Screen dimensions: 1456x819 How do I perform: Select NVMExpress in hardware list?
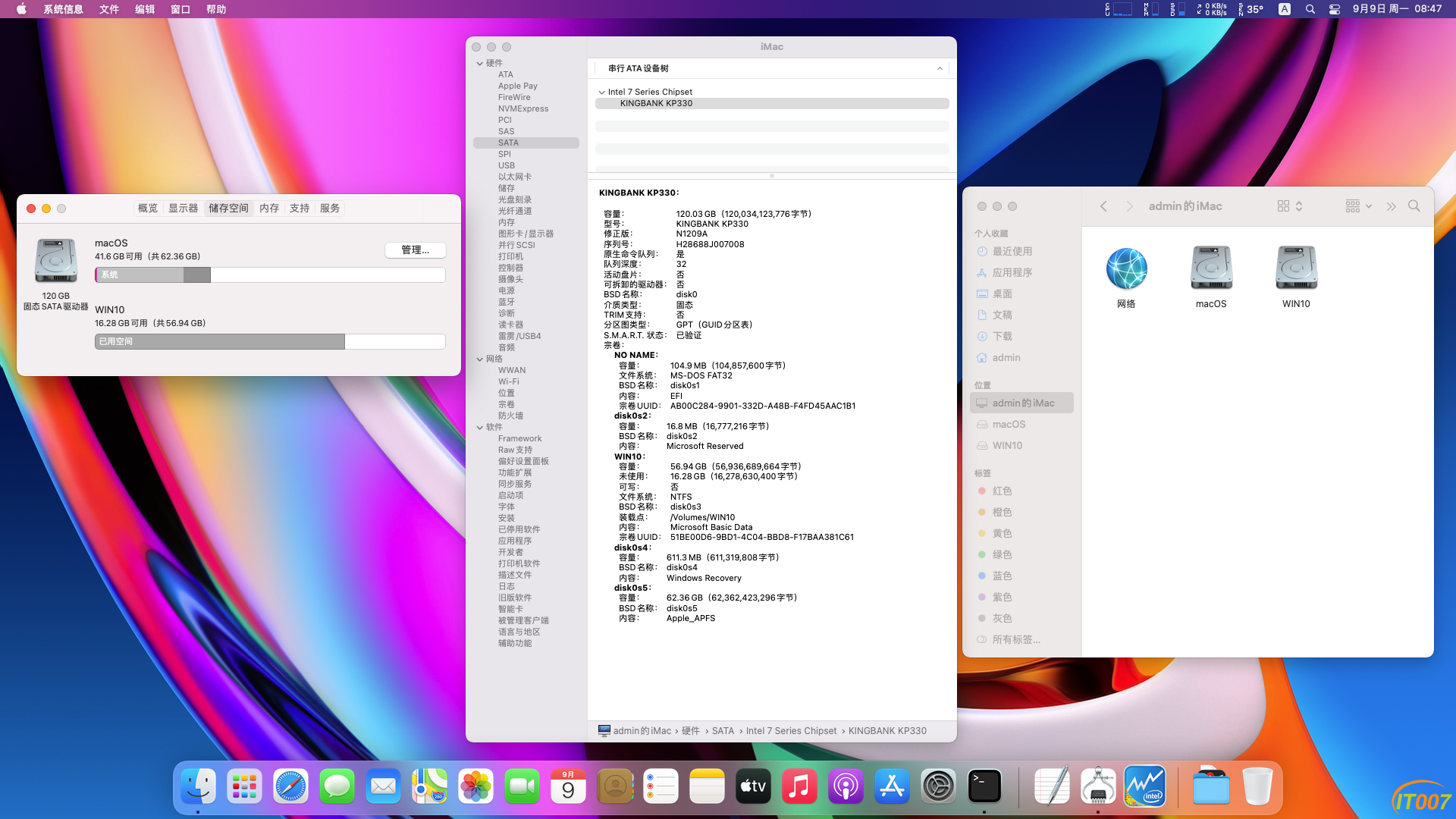(x=523, y=109)
